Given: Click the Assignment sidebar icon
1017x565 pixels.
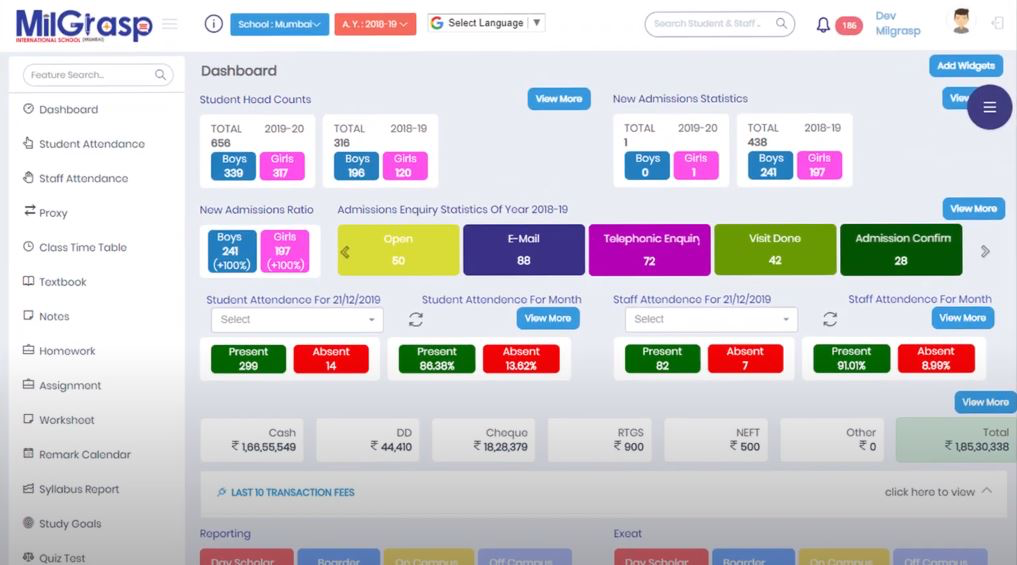Looking at the screenshot, I should pos(29,384).
